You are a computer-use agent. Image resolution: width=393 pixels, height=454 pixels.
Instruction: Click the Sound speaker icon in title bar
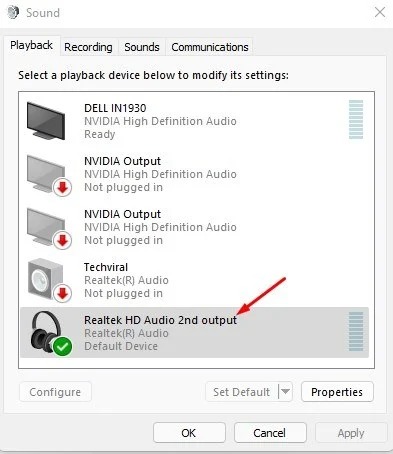pyautogui.click(x=13, y=13)
